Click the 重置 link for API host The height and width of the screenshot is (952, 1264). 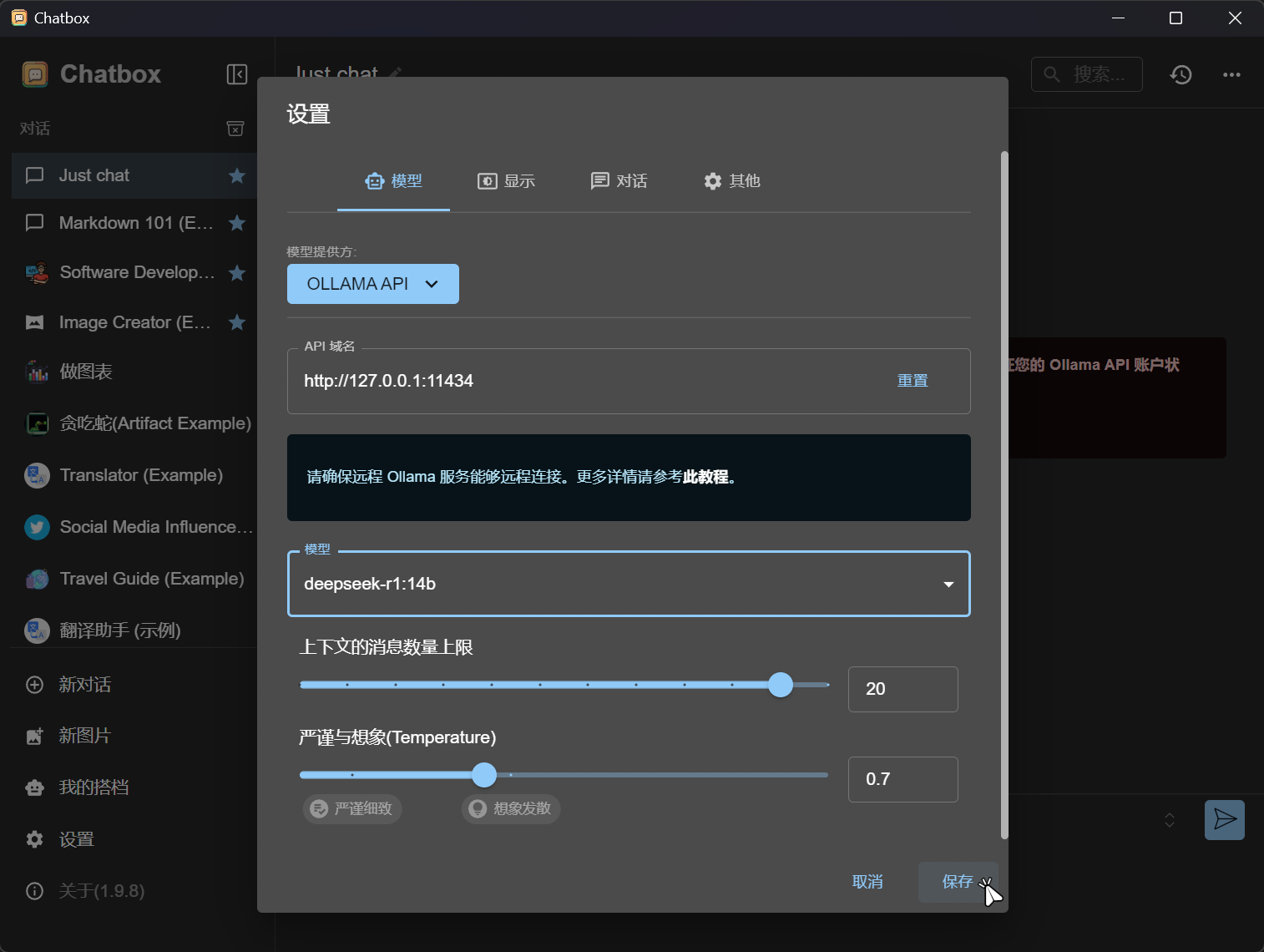coord(913,381)
